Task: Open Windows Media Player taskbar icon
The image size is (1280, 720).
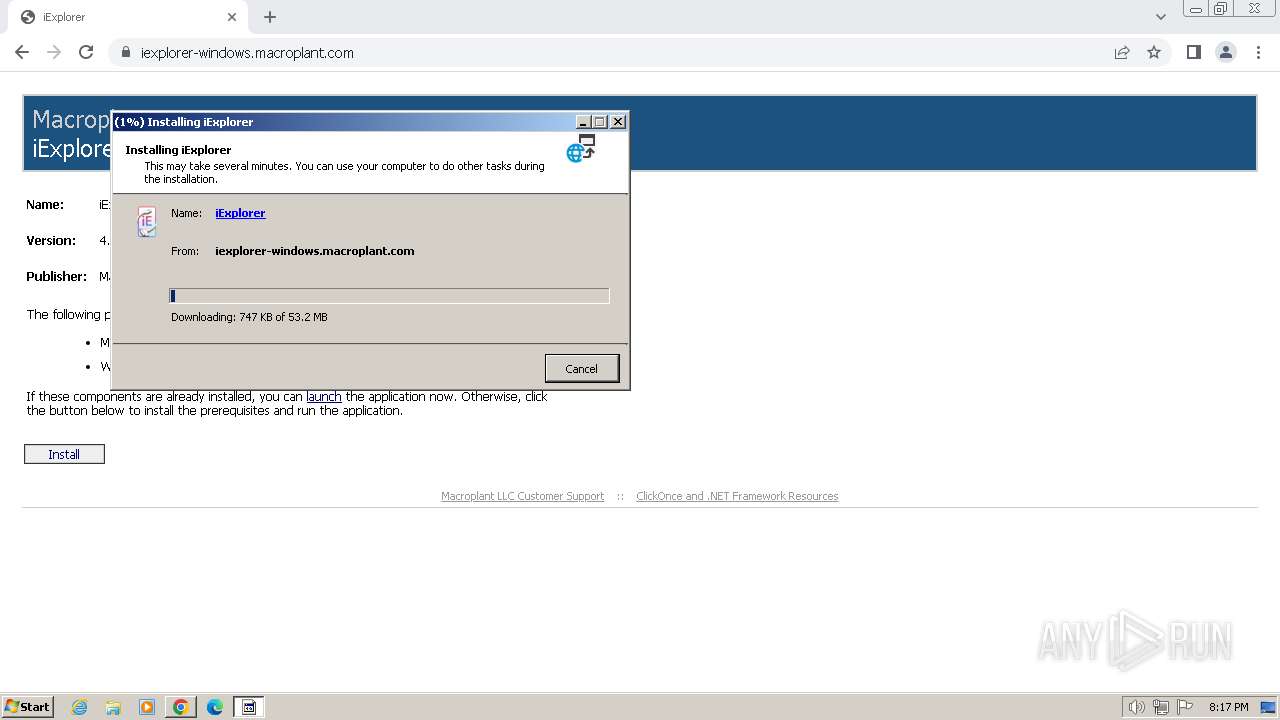Action: coord(147,707)
